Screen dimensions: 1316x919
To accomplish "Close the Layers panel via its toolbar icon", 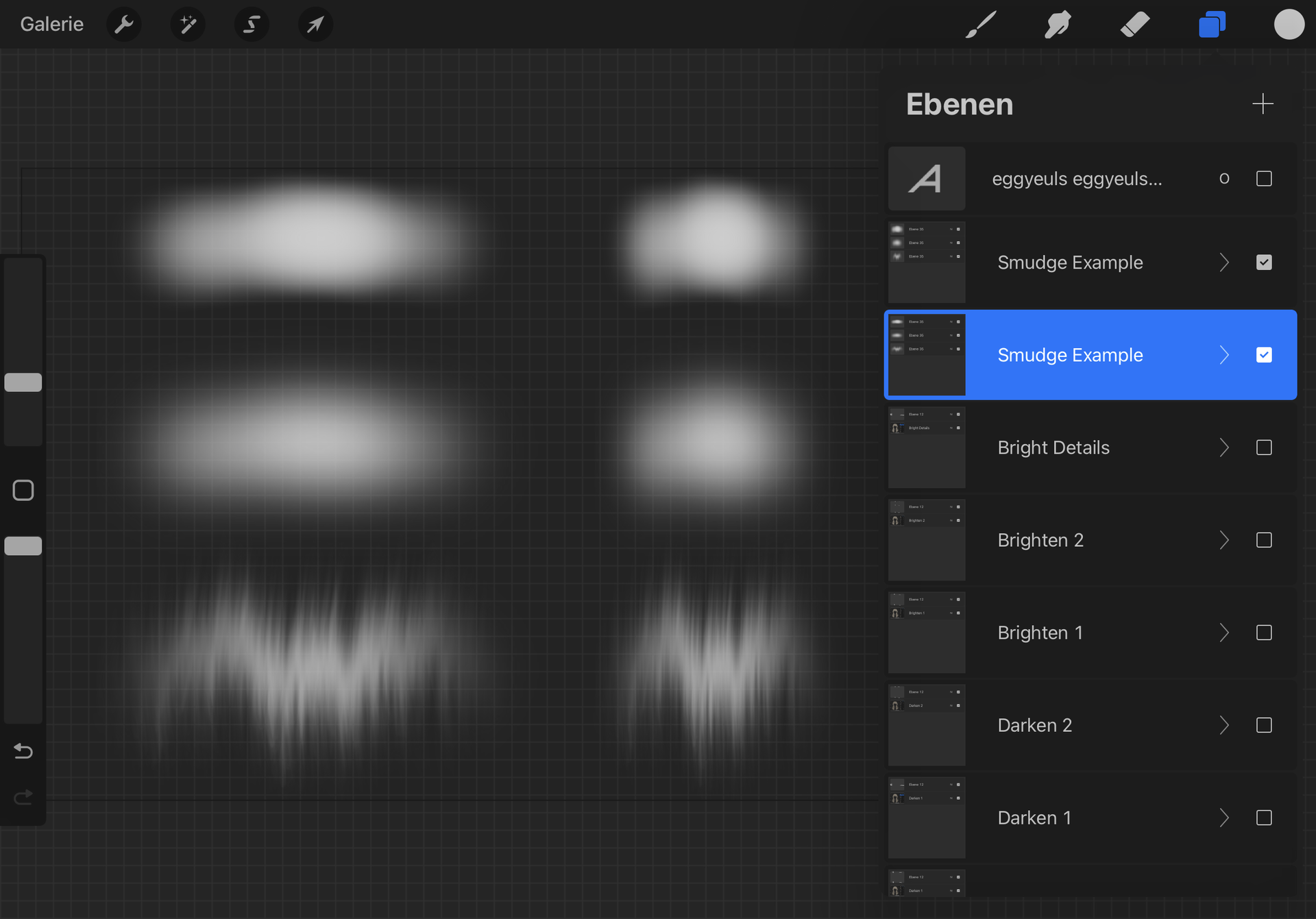I will (1212, 25).
